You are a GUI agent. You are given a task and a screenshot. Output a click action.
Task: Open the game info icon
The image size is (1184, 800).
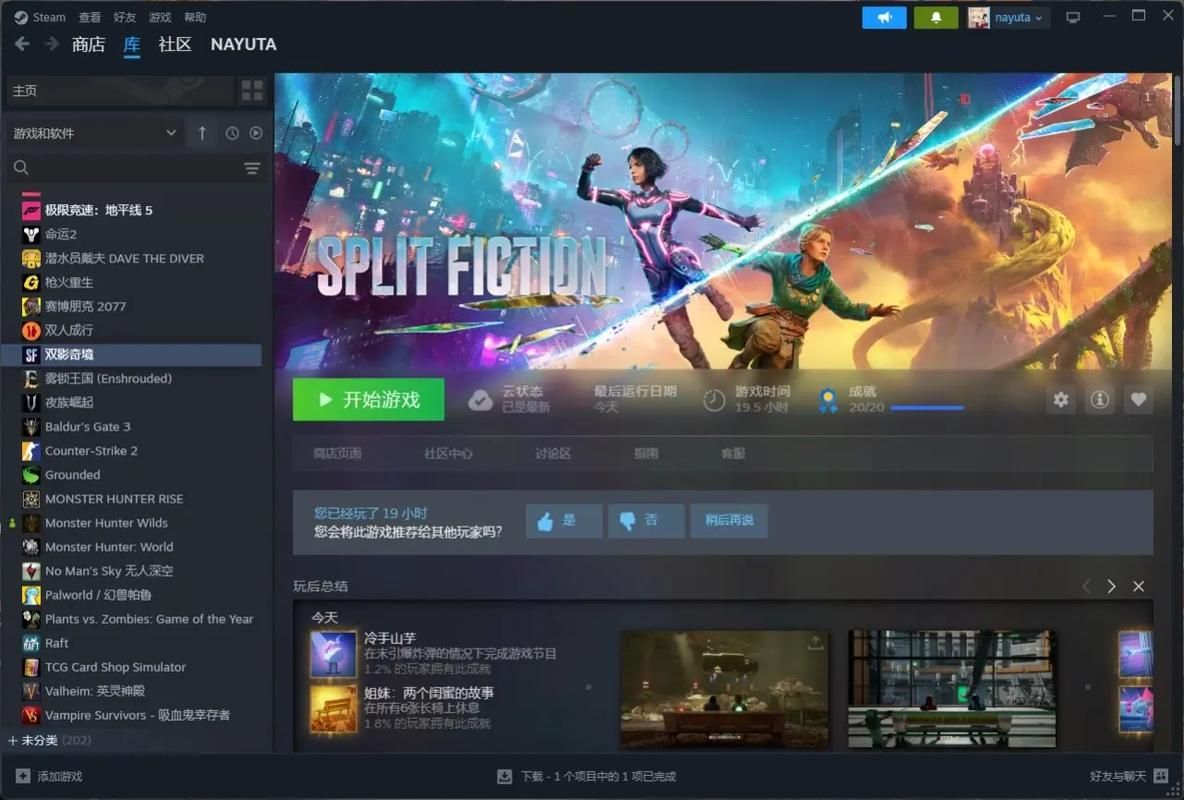coord(1099,400)
